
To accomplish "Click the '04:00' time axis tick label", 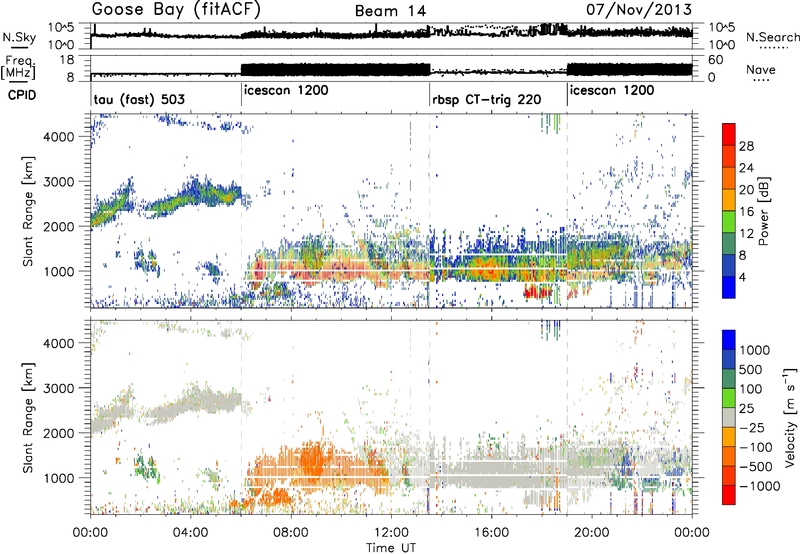I will pyautogui.click(x=190, y=533).
